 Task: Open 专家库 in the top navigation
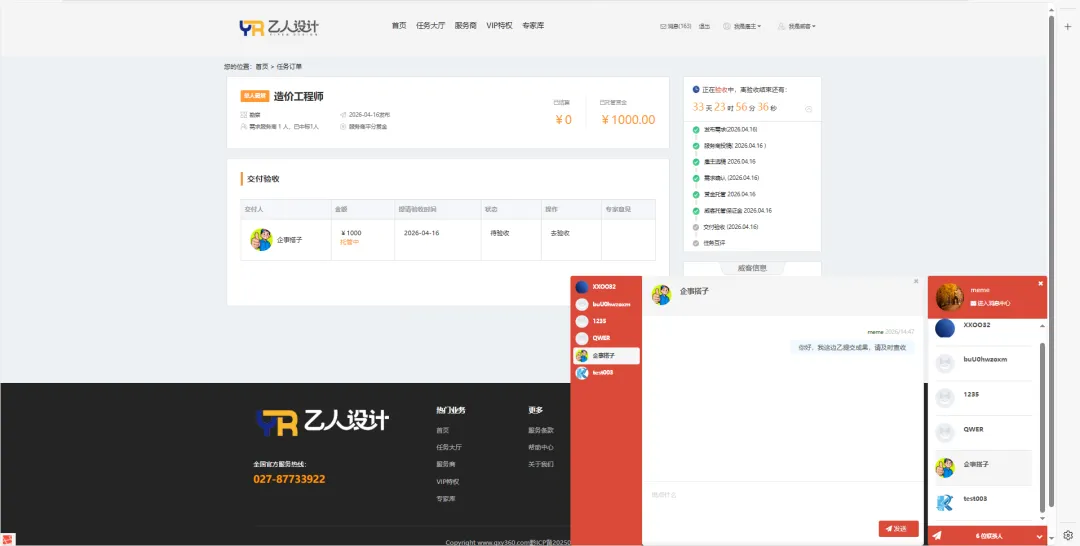point(533,25)
